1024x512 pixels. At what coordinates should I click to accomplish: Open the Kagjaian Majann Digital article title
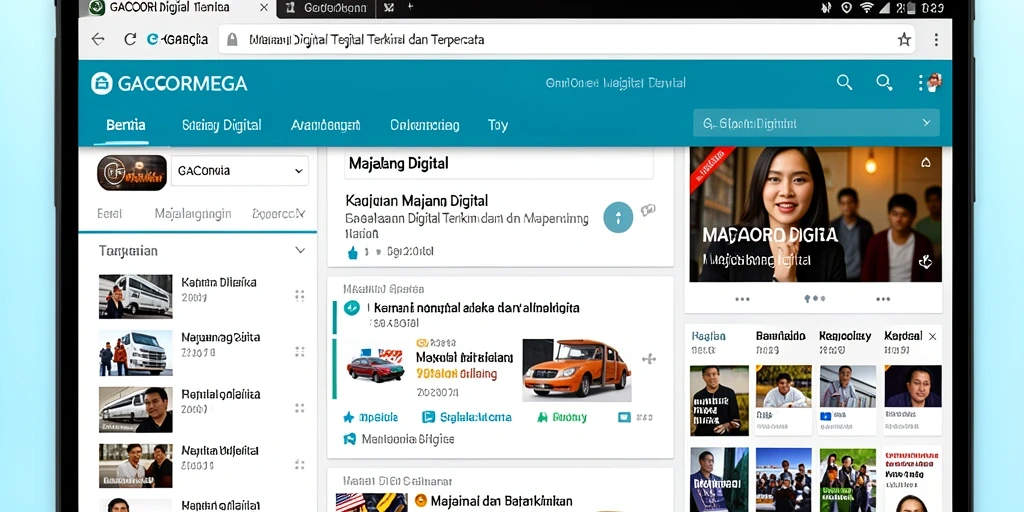[417, 200]
